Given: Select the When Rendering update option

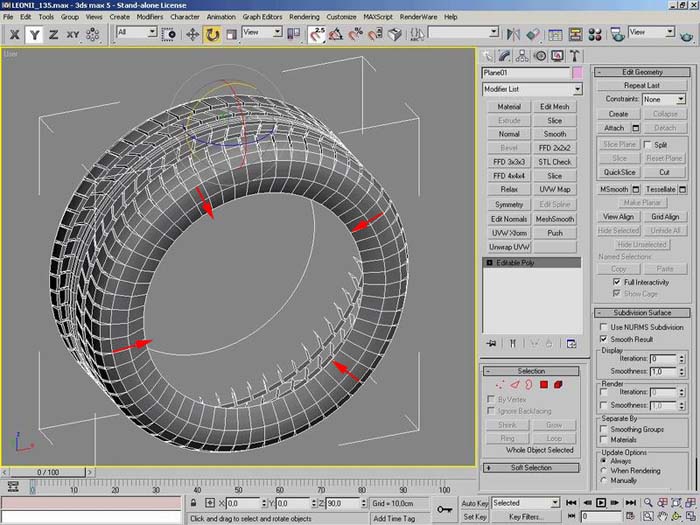Looking at the screenshot, I should 603,470.
